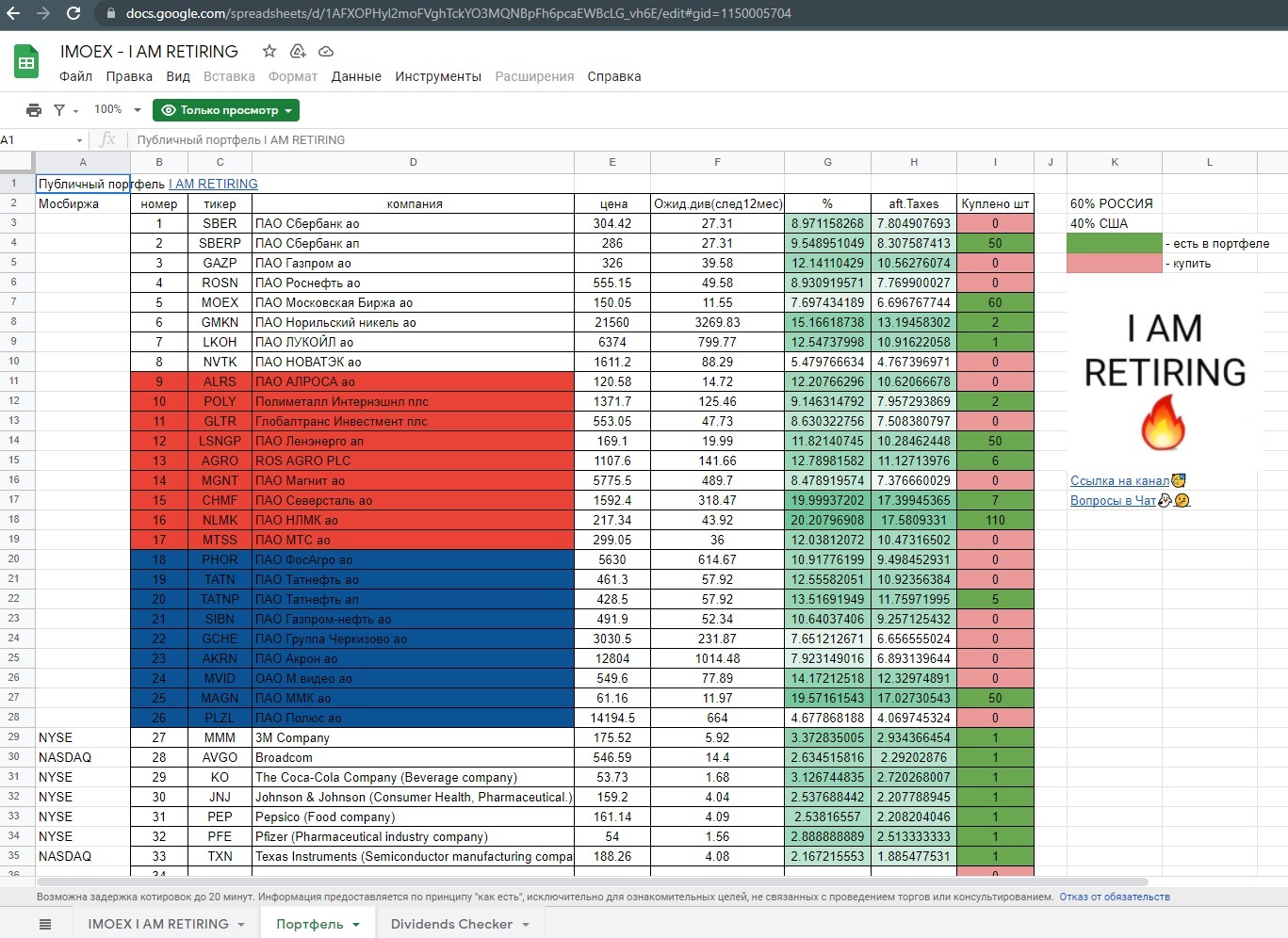The height and width of the screenshot is (938, 1288).
Task: Open Портфель tab menu arrow
Action: point(356,925)
